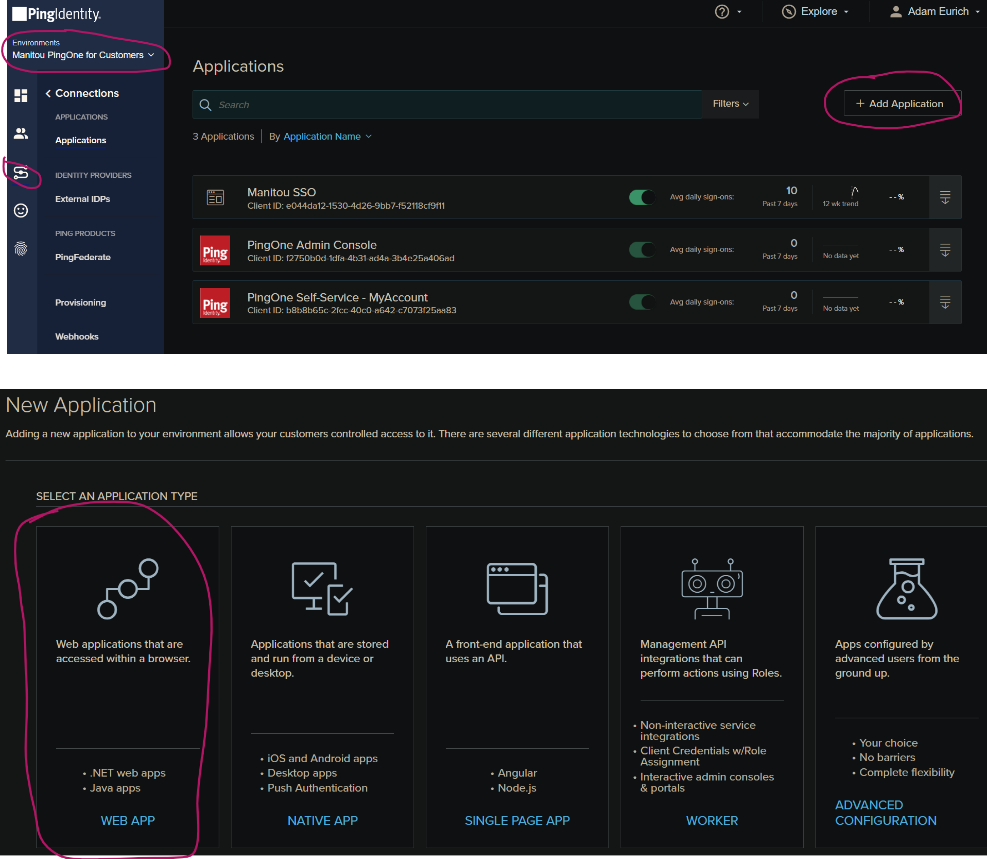Click the PingIdentity logo
This screenshot has width=988, height=859.
[57, 14]
